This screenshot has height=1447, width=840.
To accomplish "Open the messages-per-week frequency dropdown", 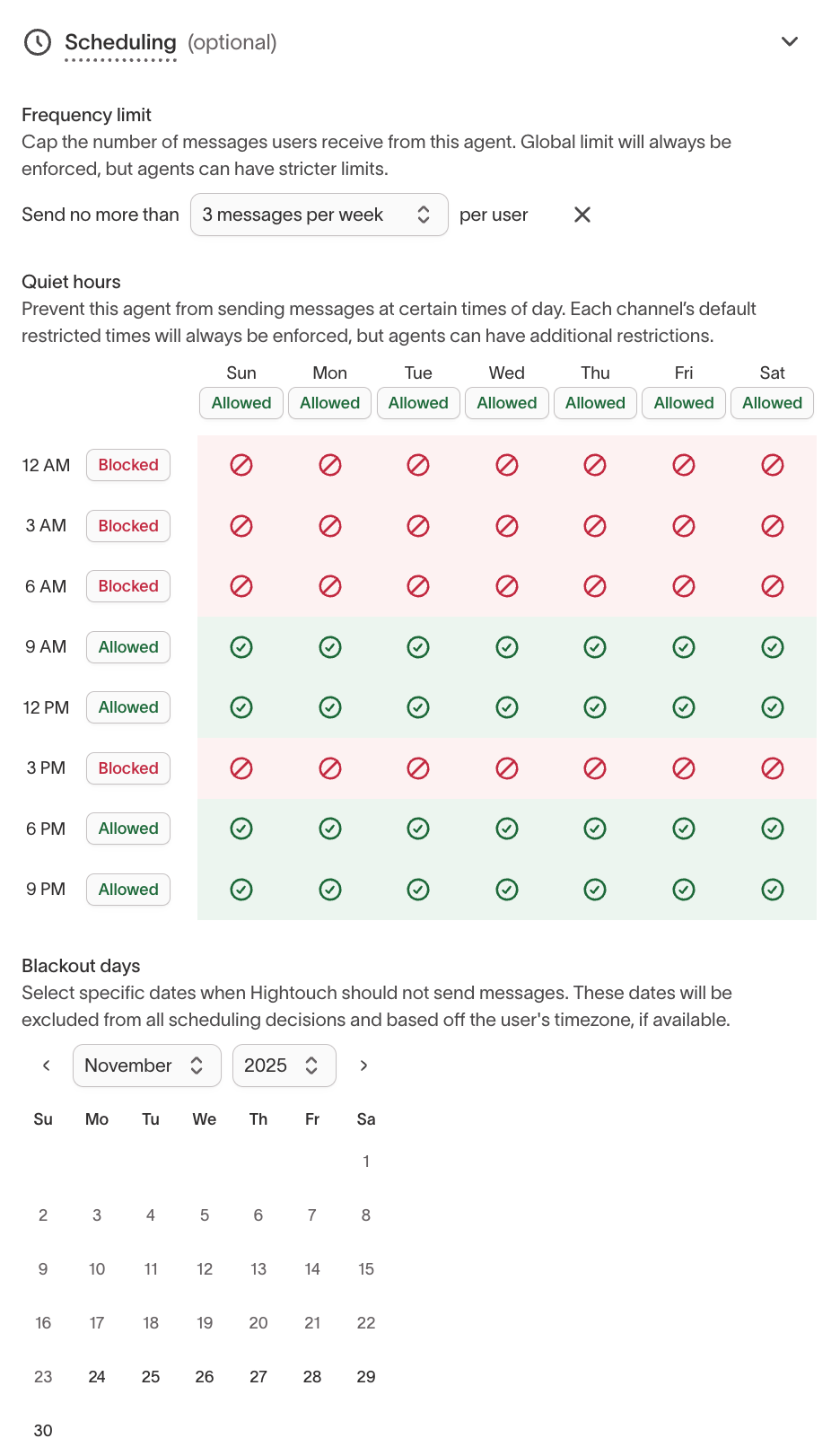I will 319,215.
